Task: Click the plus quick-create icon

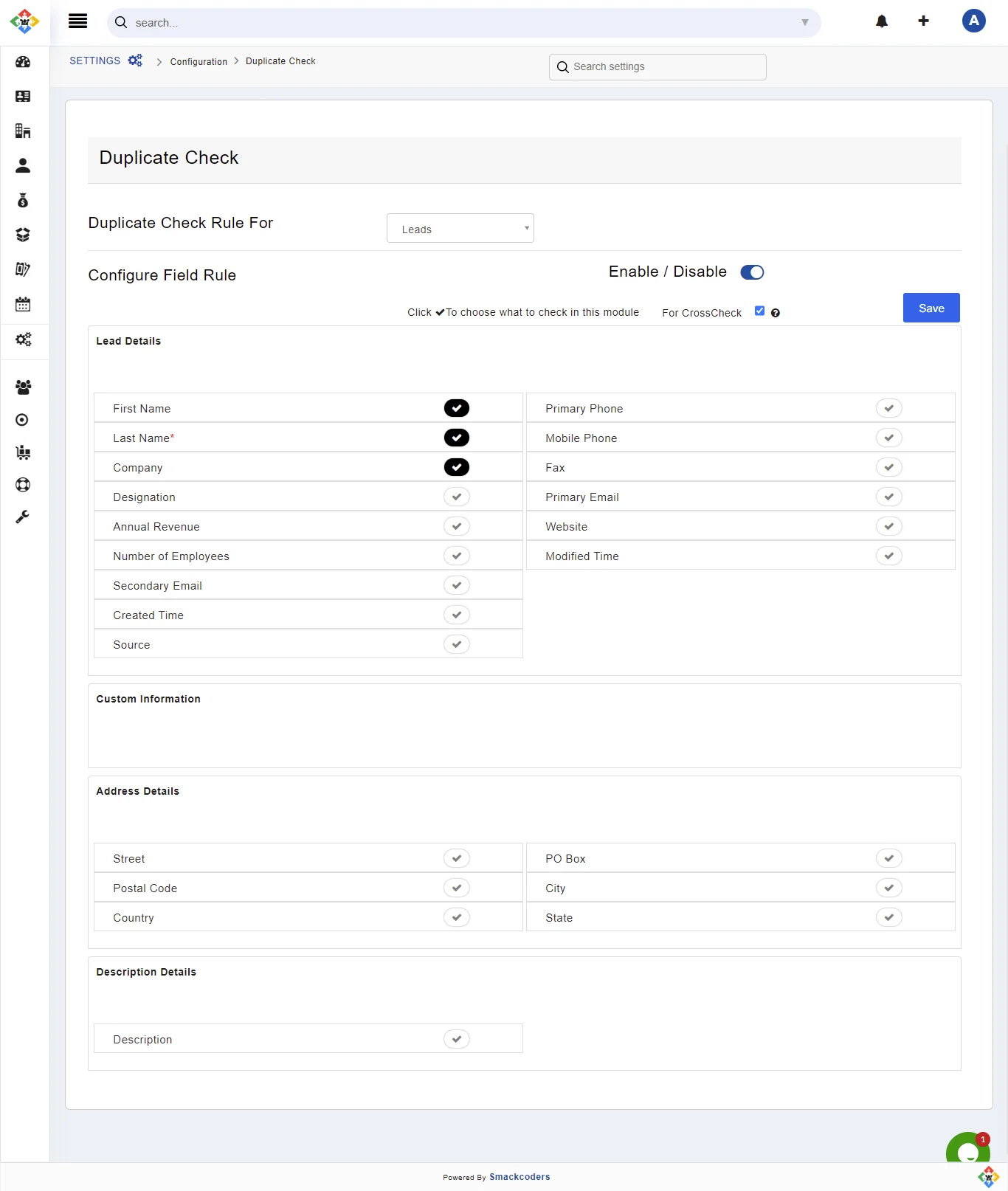Action: tap(923, 21)
